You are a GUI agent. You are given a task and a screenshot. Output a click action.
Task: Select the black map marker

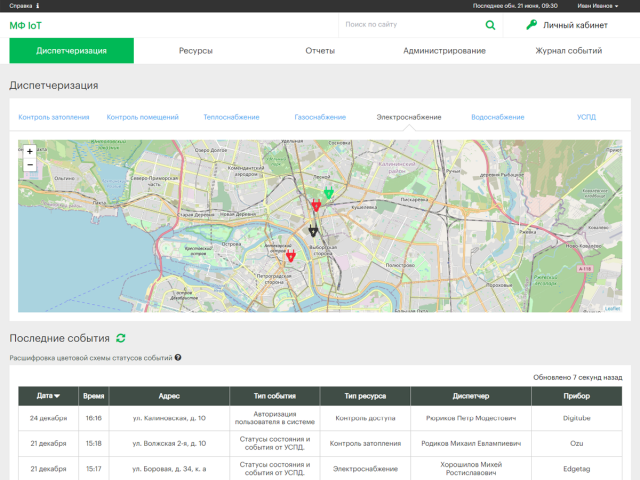[x=313, y=230]
